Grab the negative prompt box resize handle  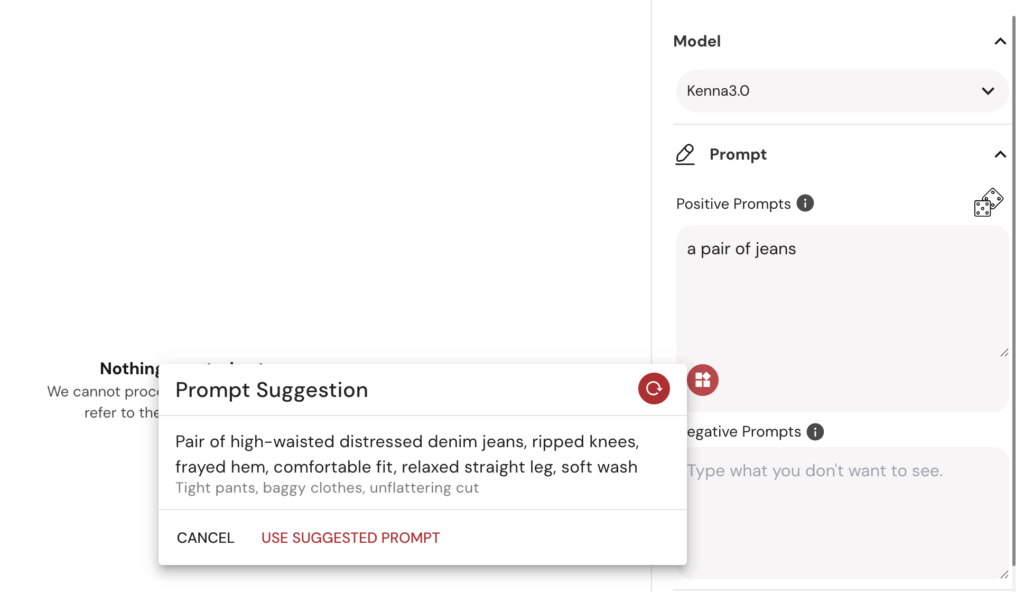pos(1004,574)
